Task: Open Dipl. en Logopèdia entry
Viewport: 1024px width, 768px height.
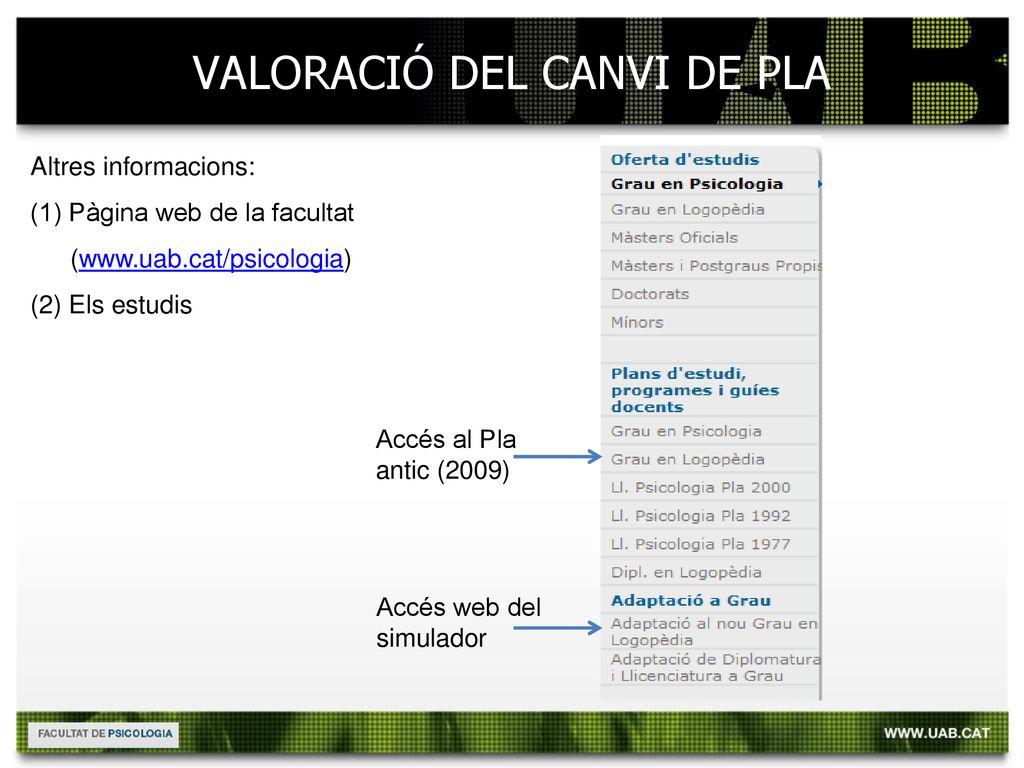Action: [x=686, y=572]
